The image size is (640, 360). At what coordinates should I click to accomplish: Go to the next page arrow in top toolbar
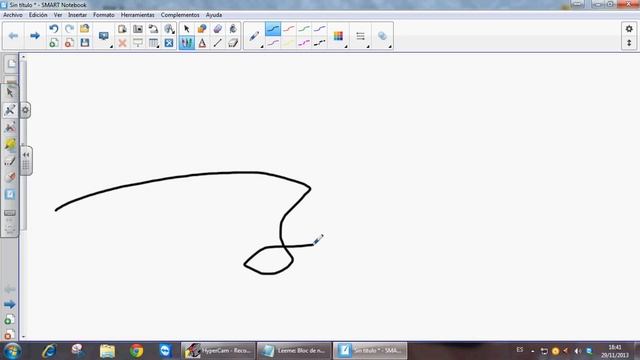(35, 36)
